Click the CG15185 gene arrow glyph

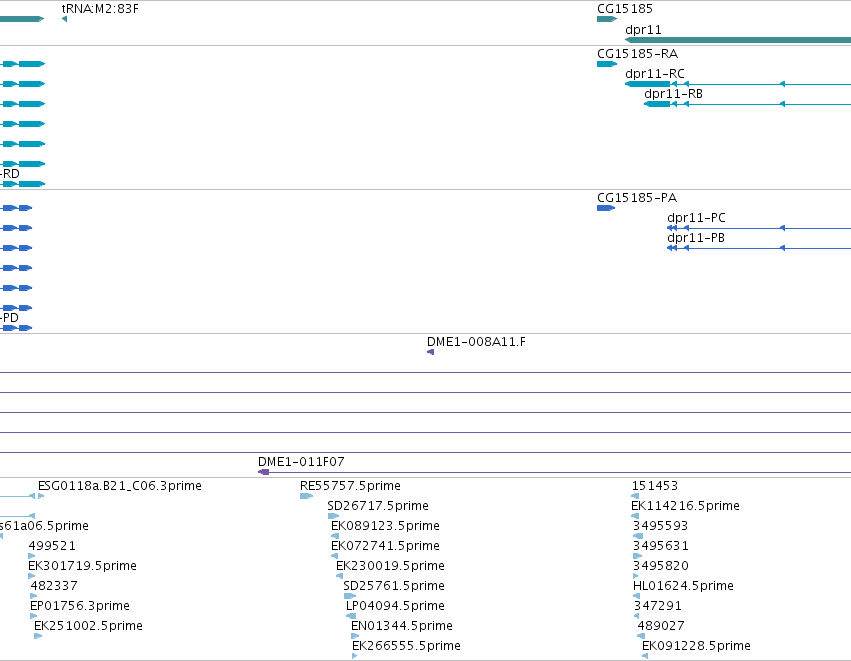607,19
